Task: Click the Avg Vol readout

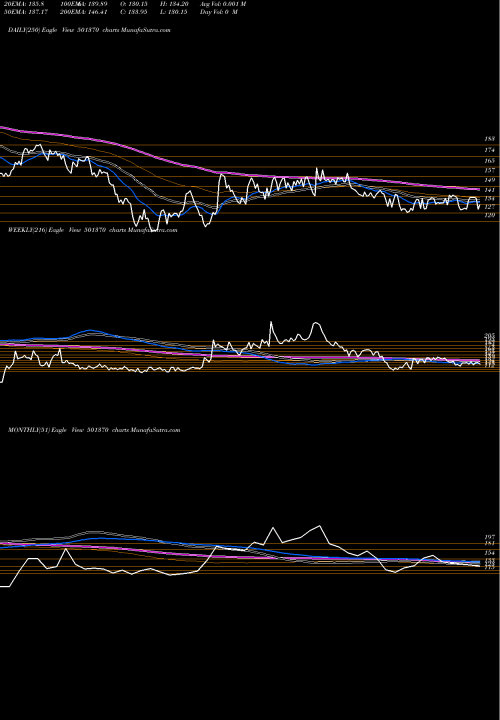Action: [223, 4]
